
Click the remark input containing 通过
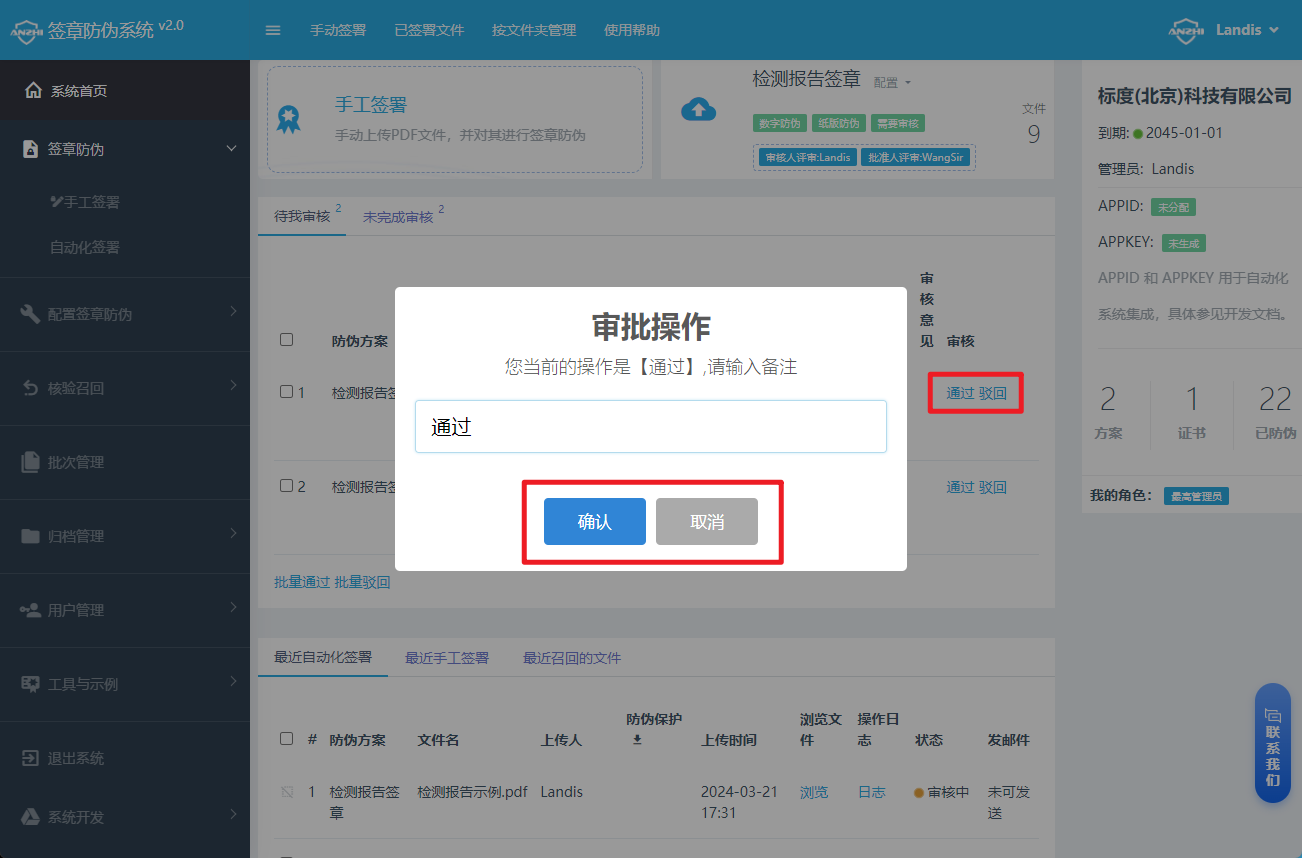(x=651, y=426)
